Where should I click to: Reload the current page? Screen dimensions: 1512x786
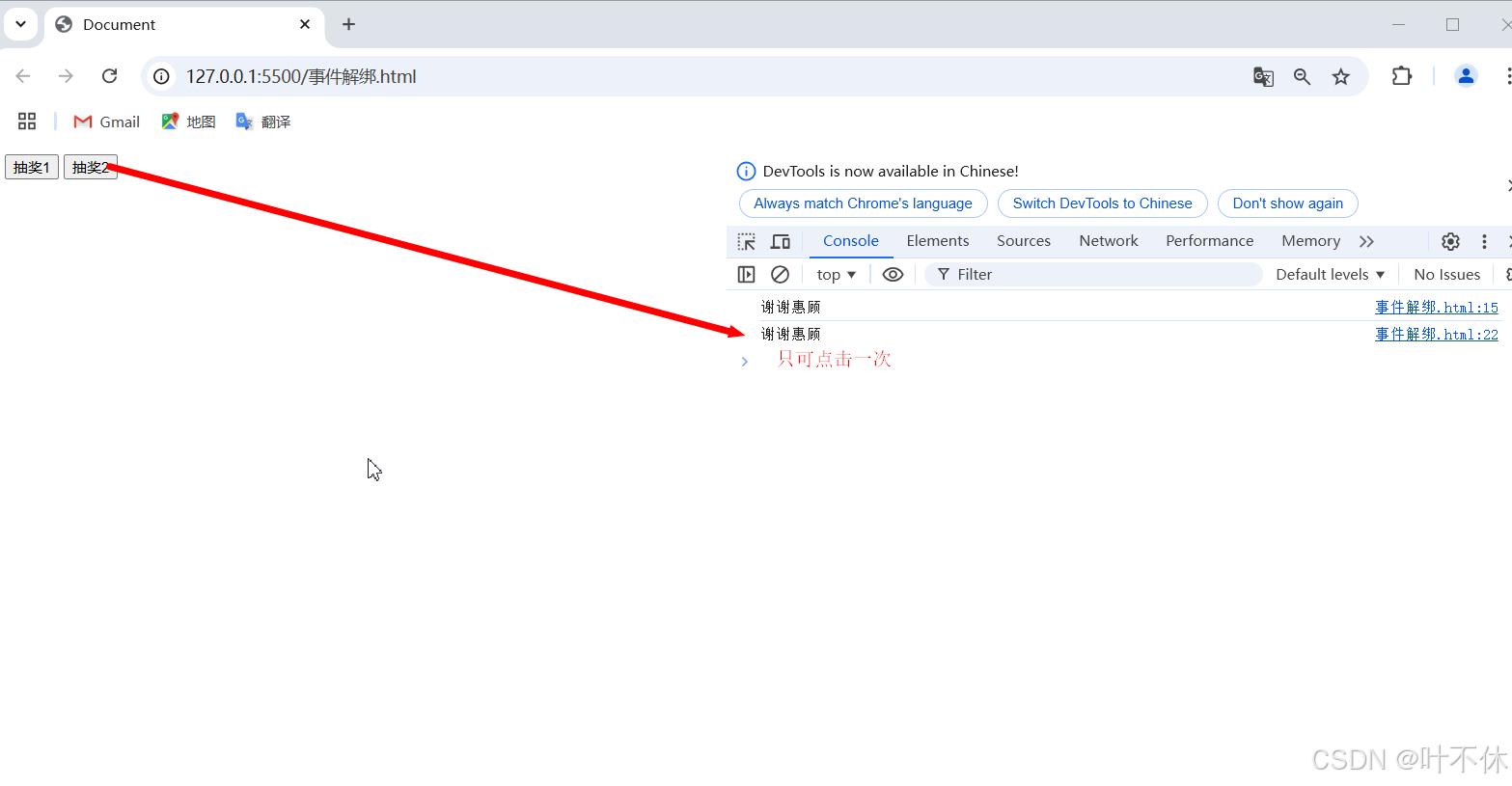(x=109, y=75)
